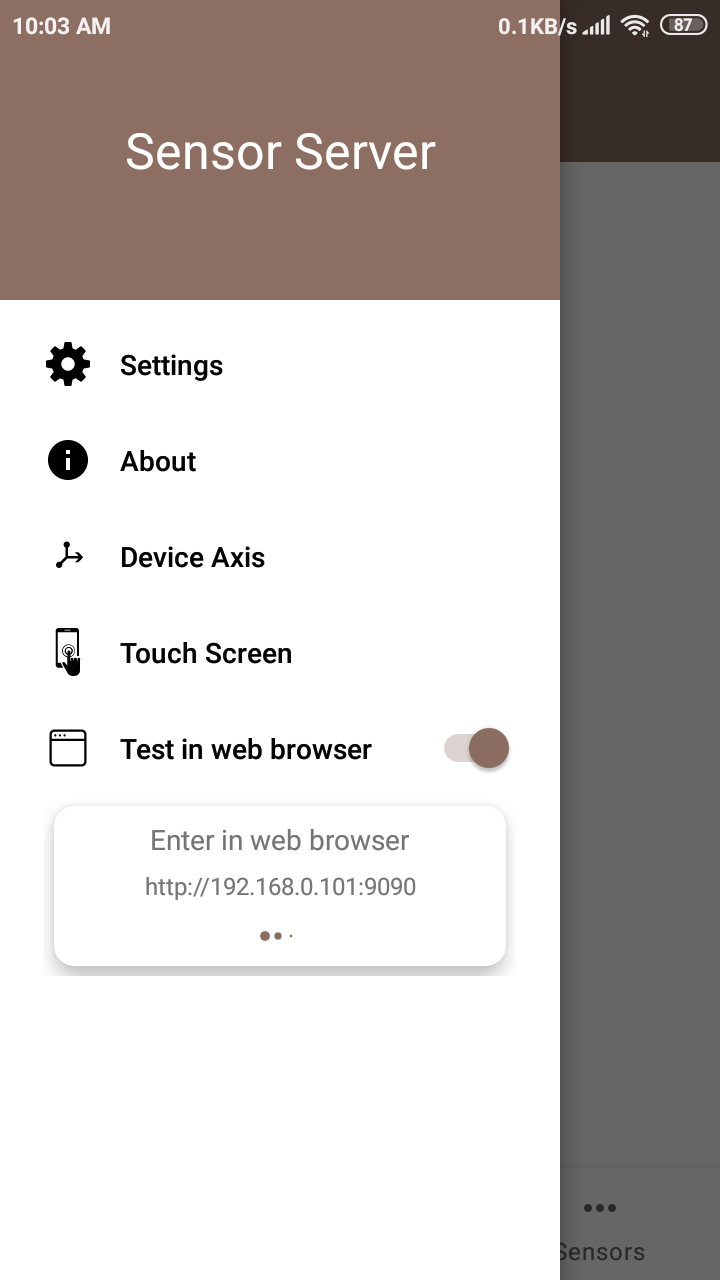Image resolution: width=720 pixels, height=1280 pixels.
Task: Tap the Settings gear icon
Action: [x=68, y=364]
